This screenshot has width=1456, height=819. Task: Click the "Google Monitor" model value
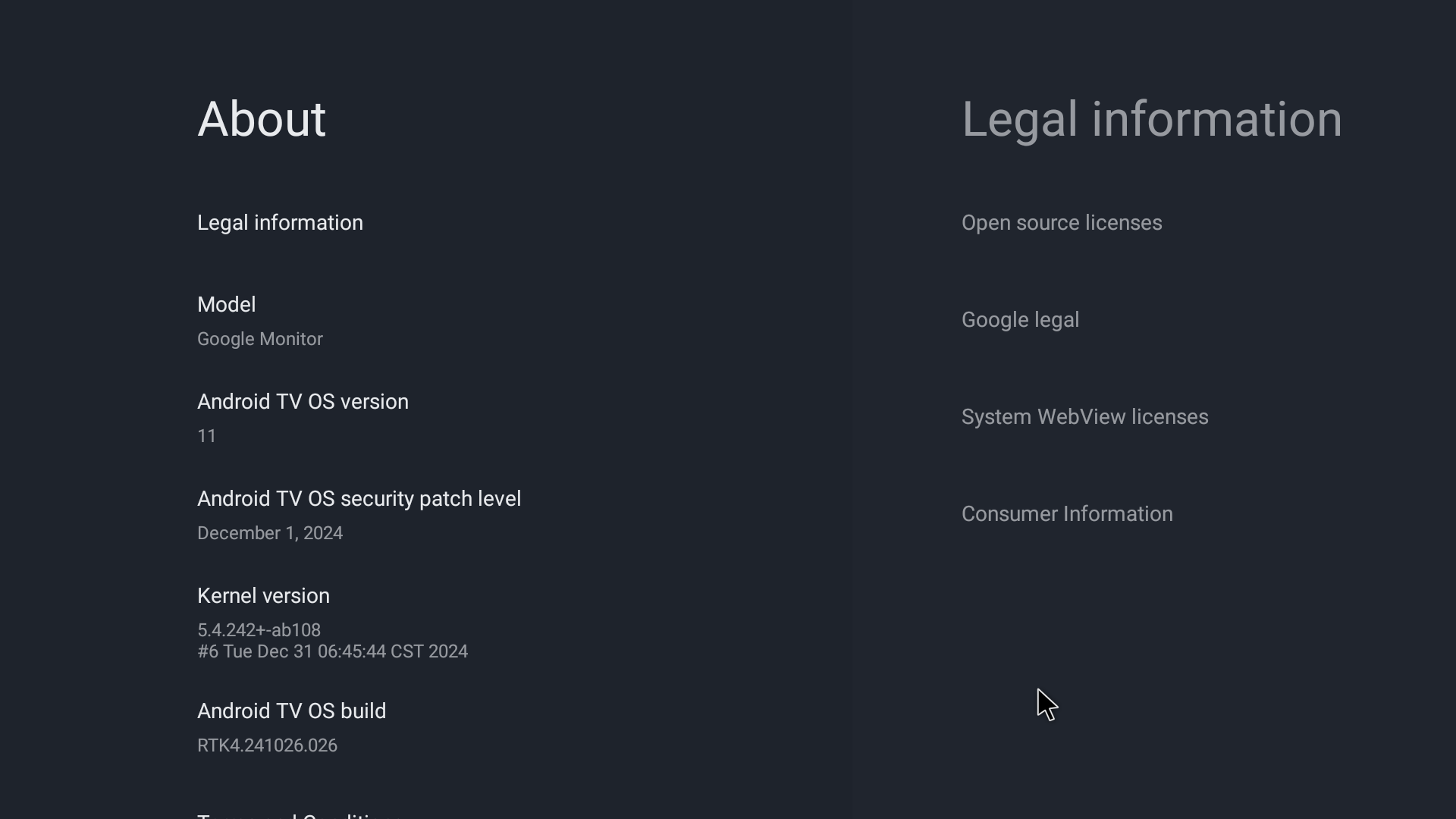coord(259,339)
